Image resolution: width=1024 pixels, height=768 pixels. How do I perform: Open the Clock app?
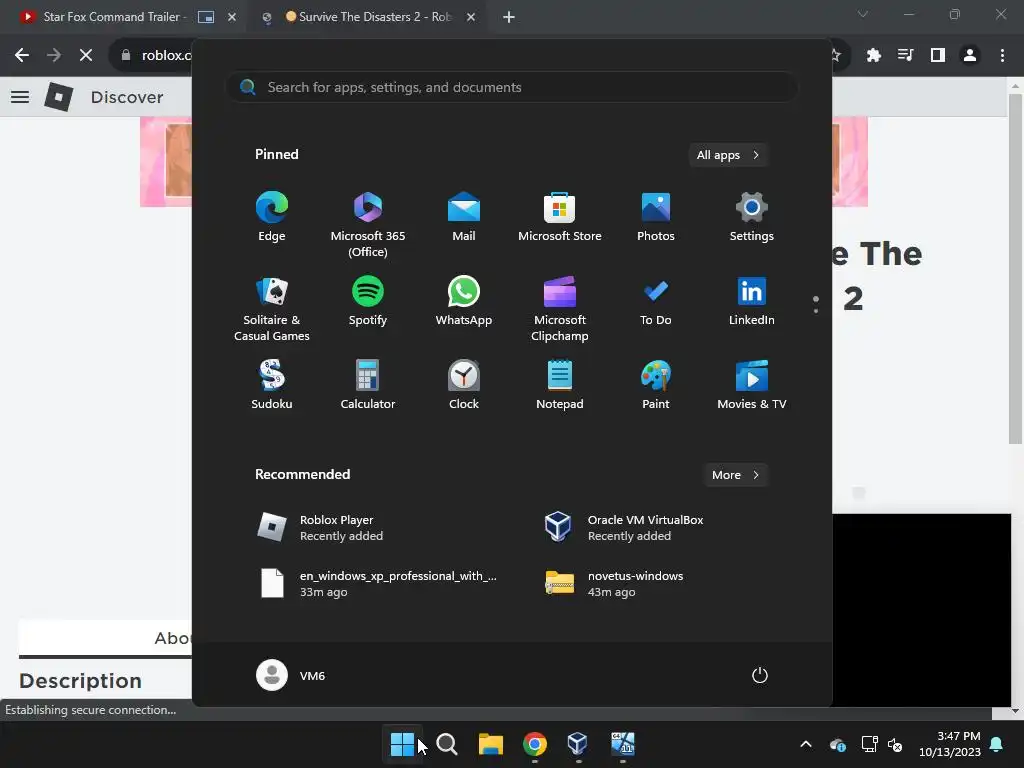pos(464,385)
